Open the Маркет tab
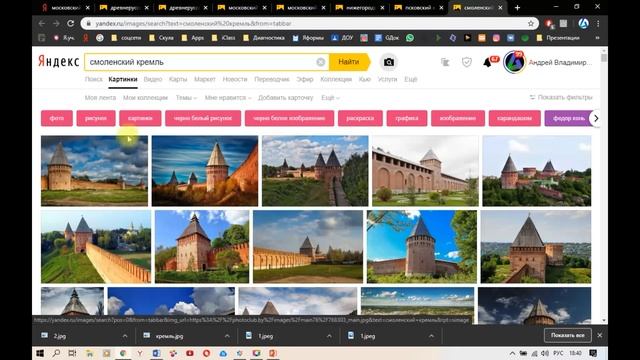Image resolution: width=640 pixels, height=360 pixels. pyautogui.click(x=205, y=79)
